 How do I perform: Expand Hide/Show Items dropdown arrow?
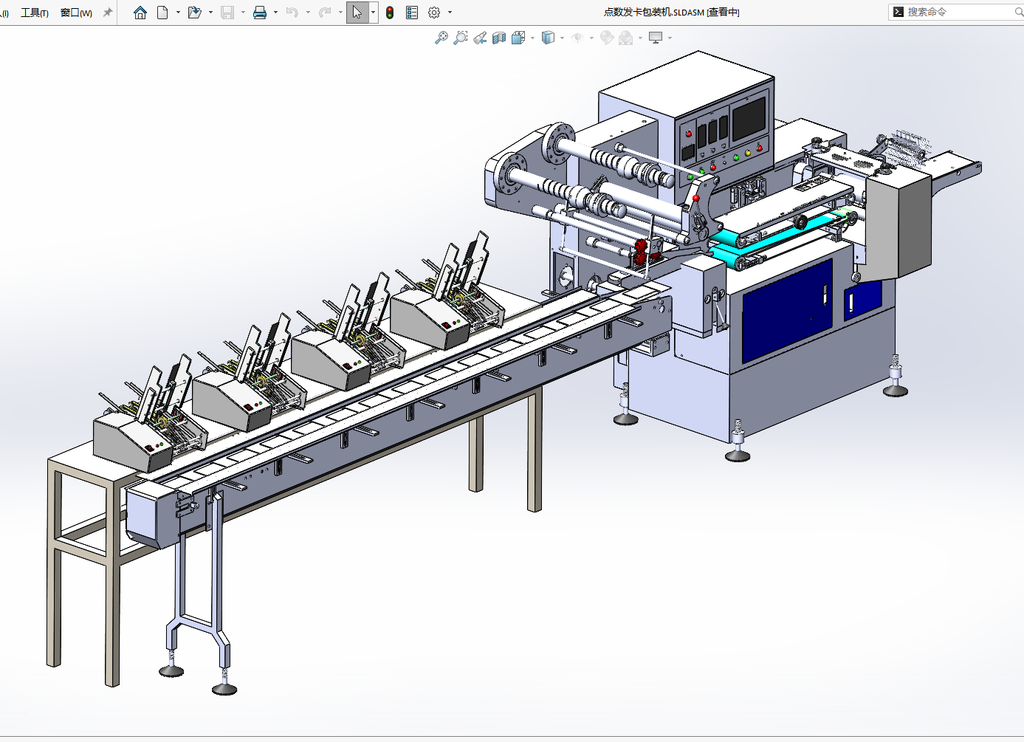592,38
